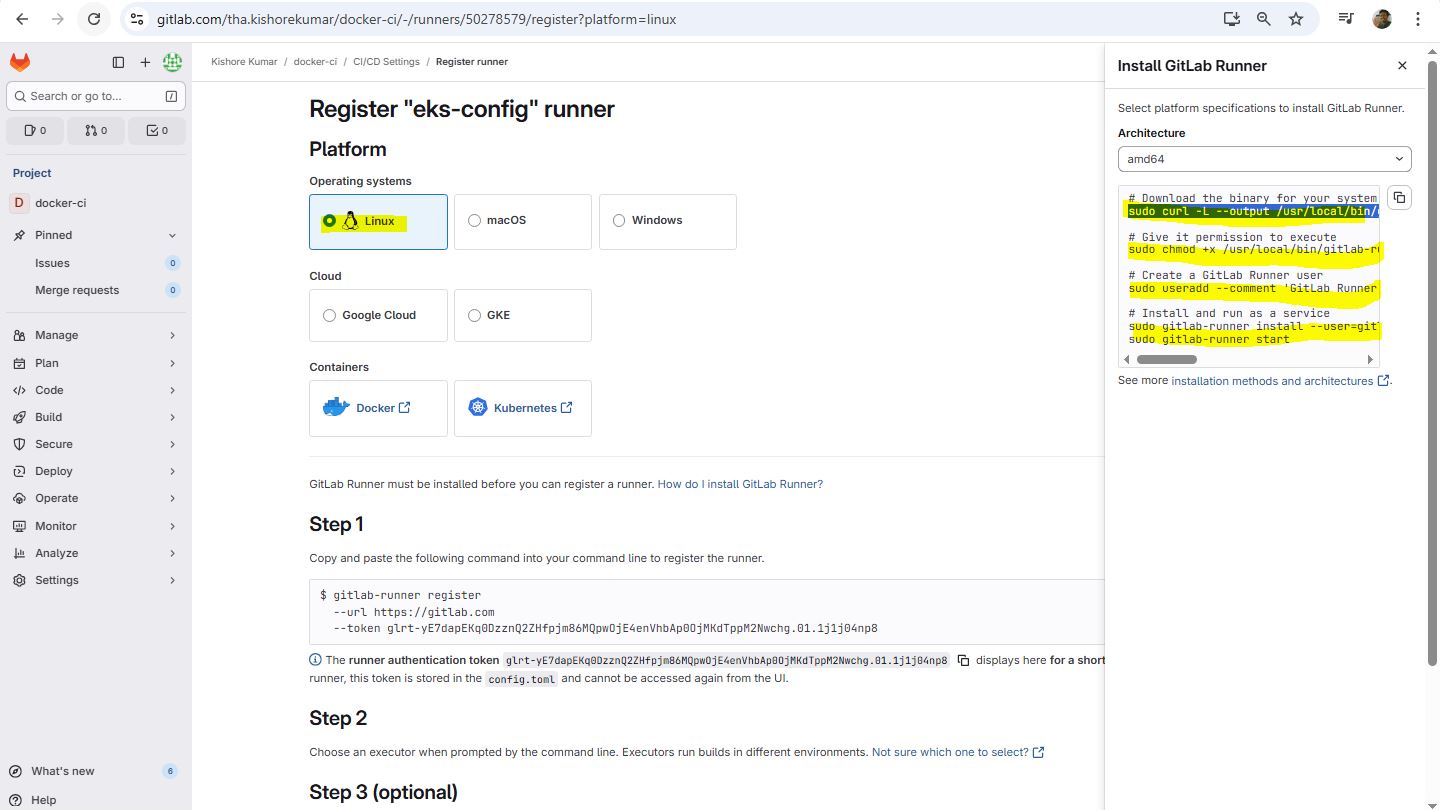Toggle the sidebar collapse icon
This screenshot has width=1440, height=810.
pos(118,62)
